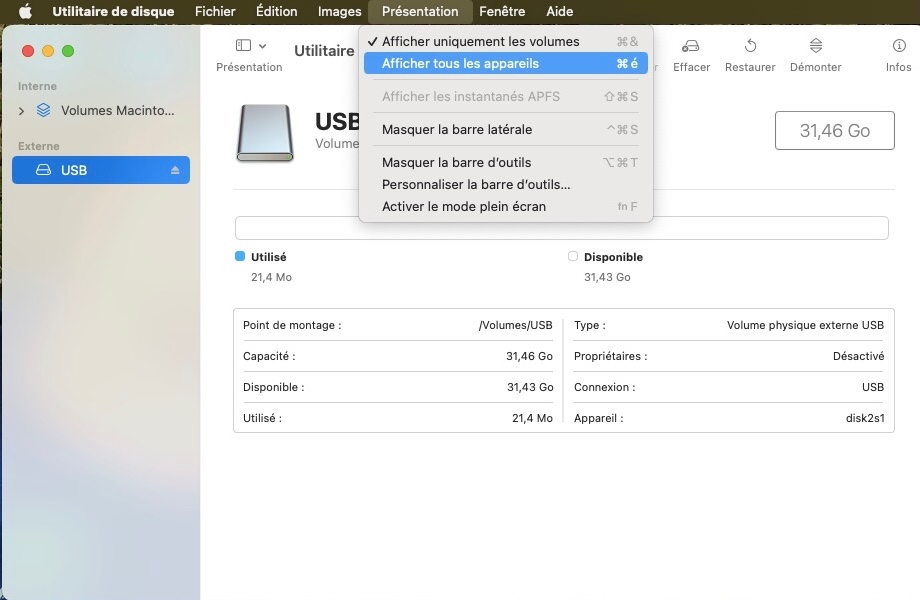This screenshot has height=600, width=920.
Task: Click the Démonter toolbar icon
Action: pyautogui.click(x=815, y=47)
